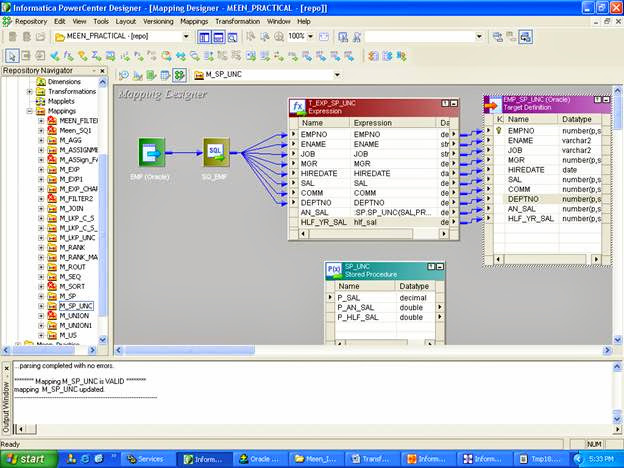This screenshot has height=468, width=624.
Task: Switch to the Oracle taskbar button
Action: coord(261,459)
